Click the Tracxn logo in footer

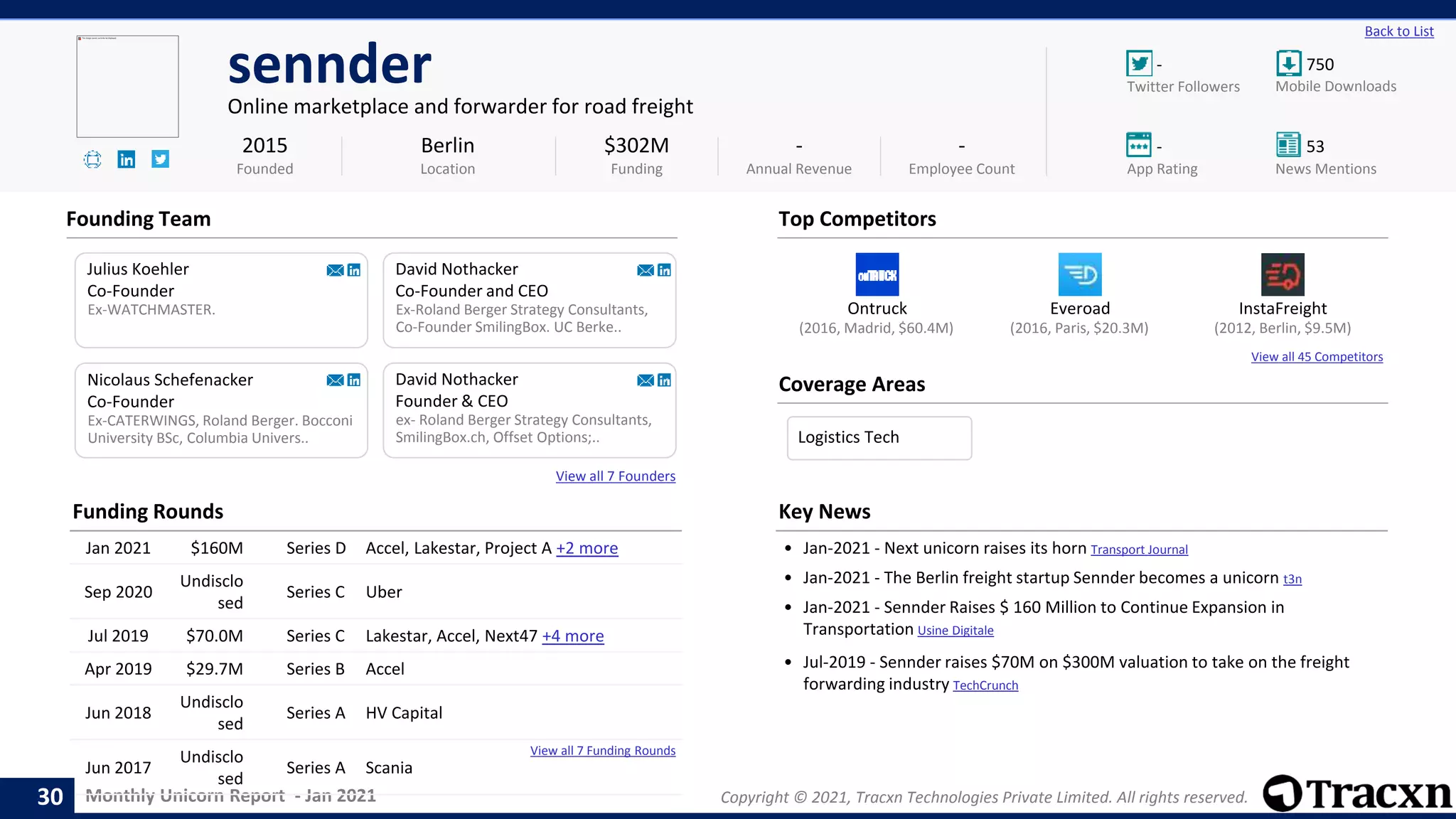tap(1358, 793)
